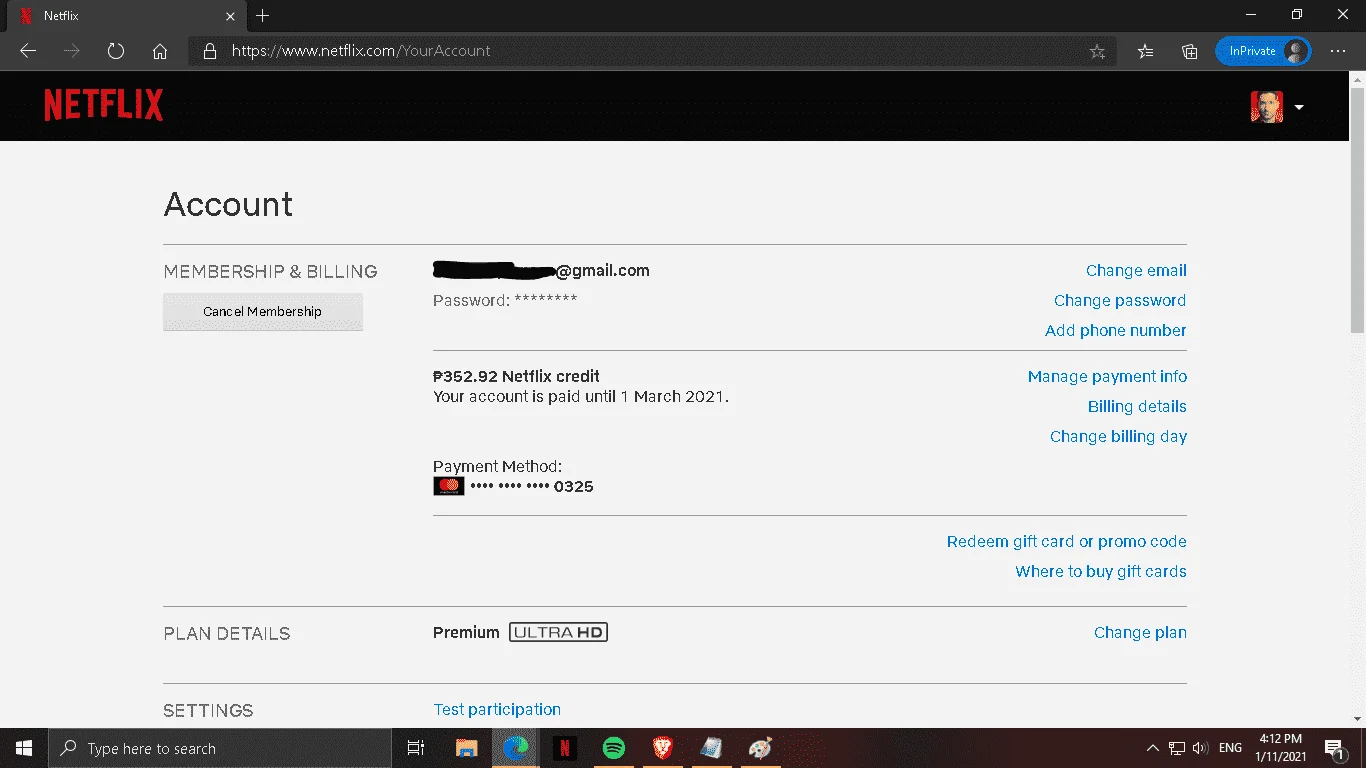Click the Ultra HD badge

(558, 632)
